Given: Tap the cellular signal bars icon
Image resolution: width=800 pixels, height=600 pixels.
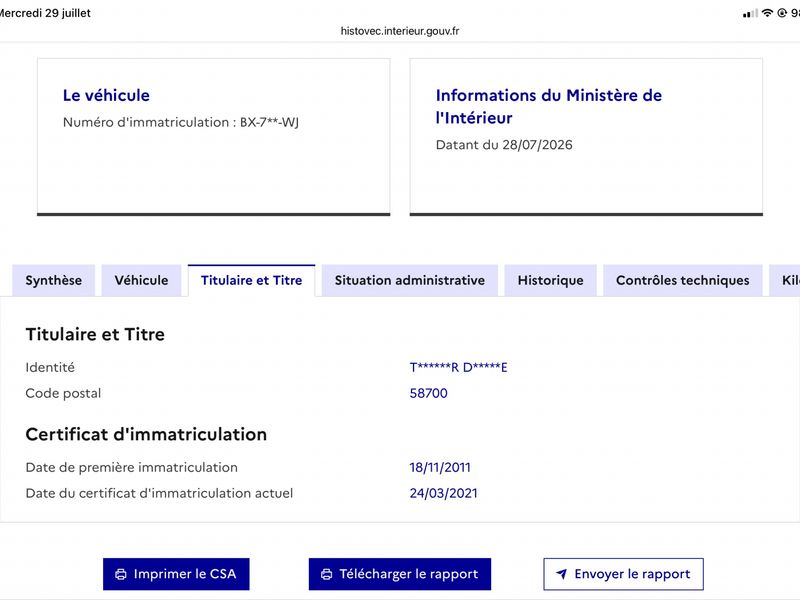Looking at the screenshot, I should click(750, 14).
